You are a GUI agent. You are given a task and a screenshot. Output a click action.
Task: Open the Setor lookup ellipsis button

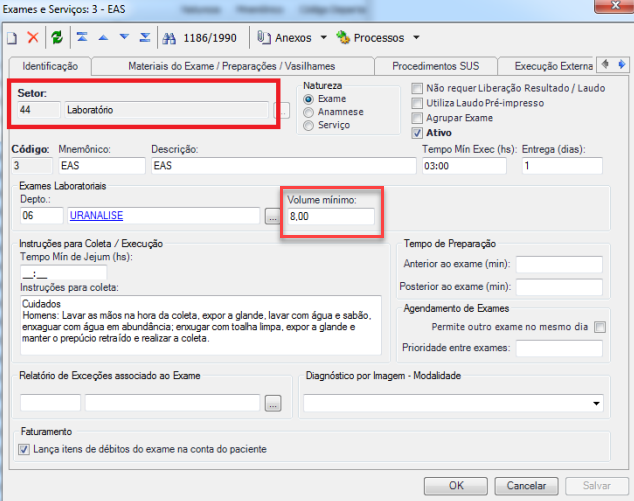click(x=282, y=110)
